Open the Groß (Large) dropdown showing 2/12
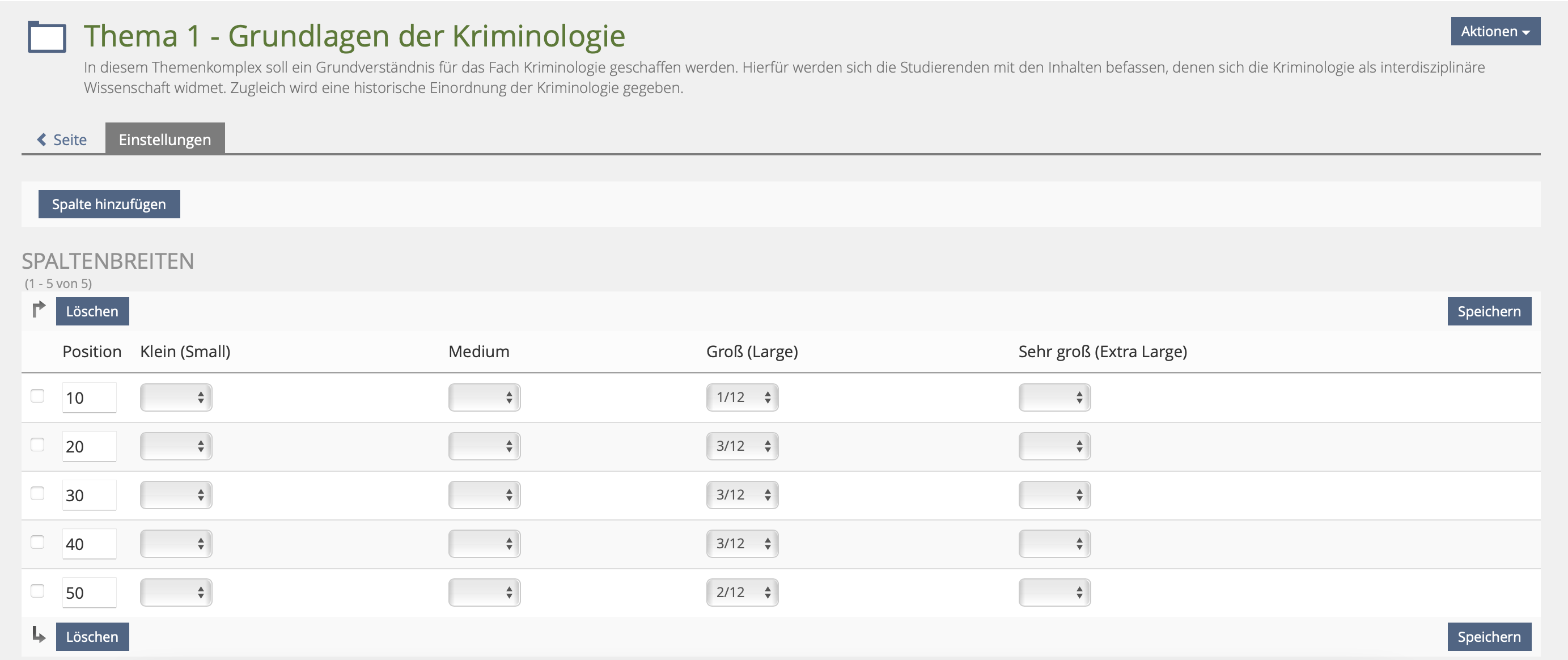 pos(742,592)
